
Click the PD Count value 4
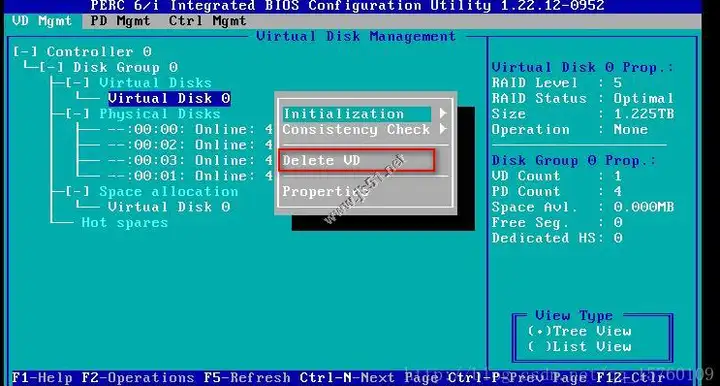coord(618,191)
